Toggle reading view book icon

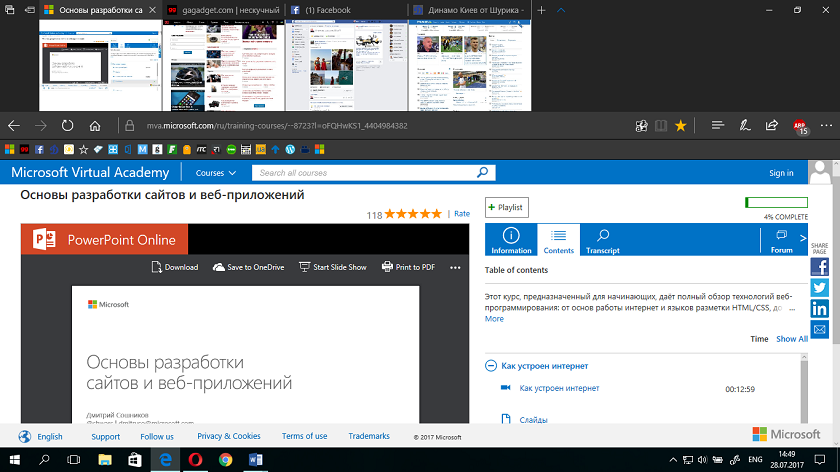661,126
